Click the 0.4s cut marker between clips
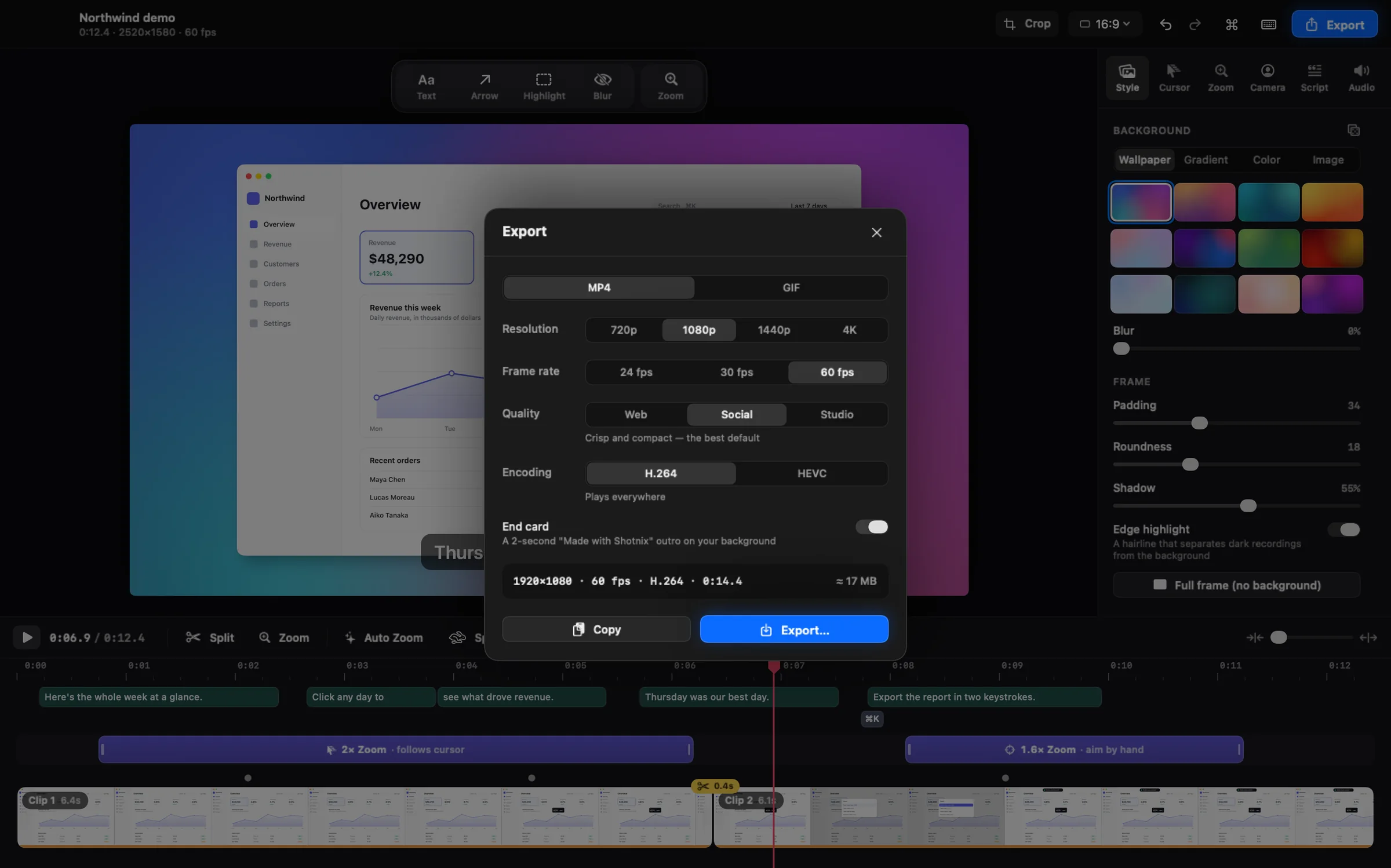 point(715,786)
